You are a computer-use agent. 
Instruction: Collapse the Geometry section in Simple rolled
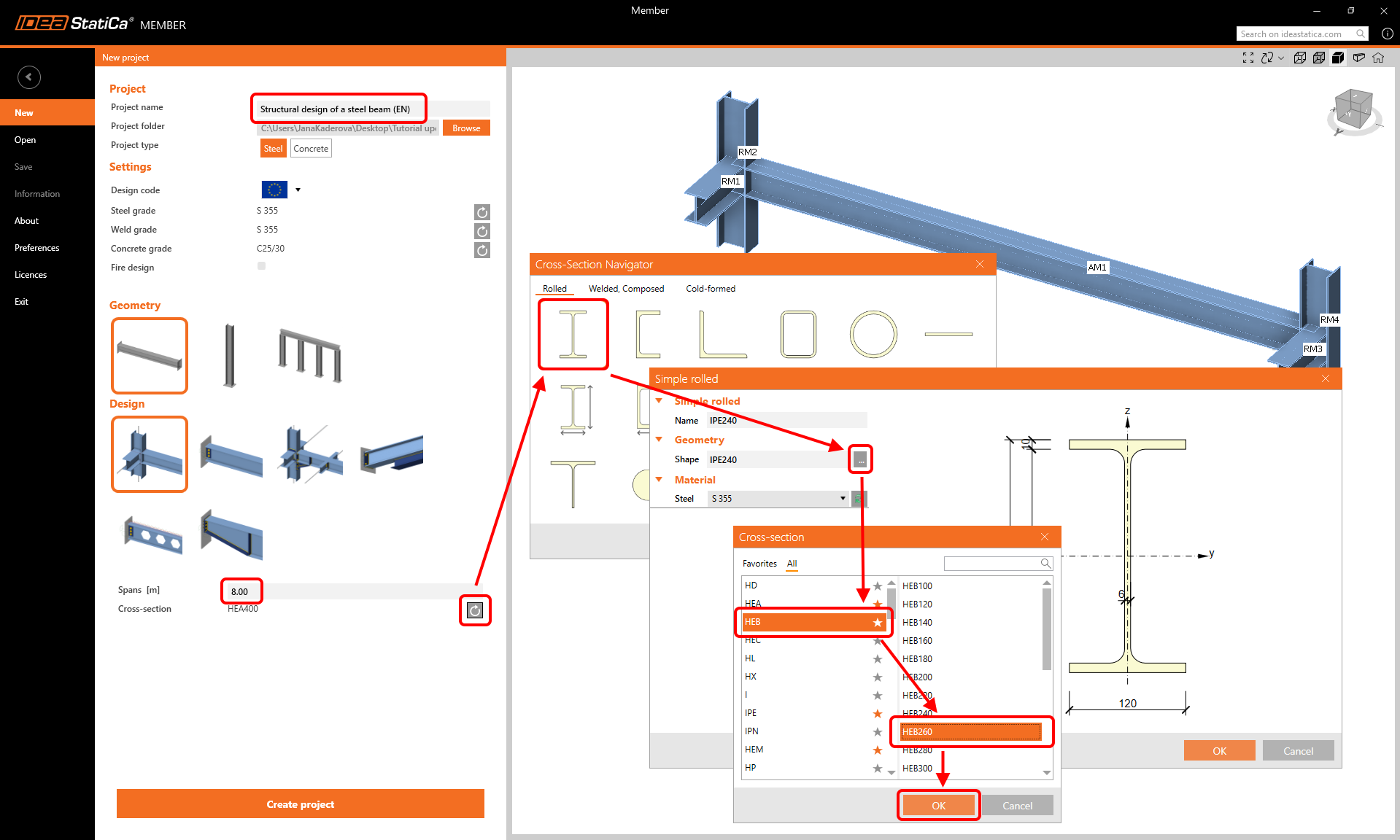tap(660, 440)
